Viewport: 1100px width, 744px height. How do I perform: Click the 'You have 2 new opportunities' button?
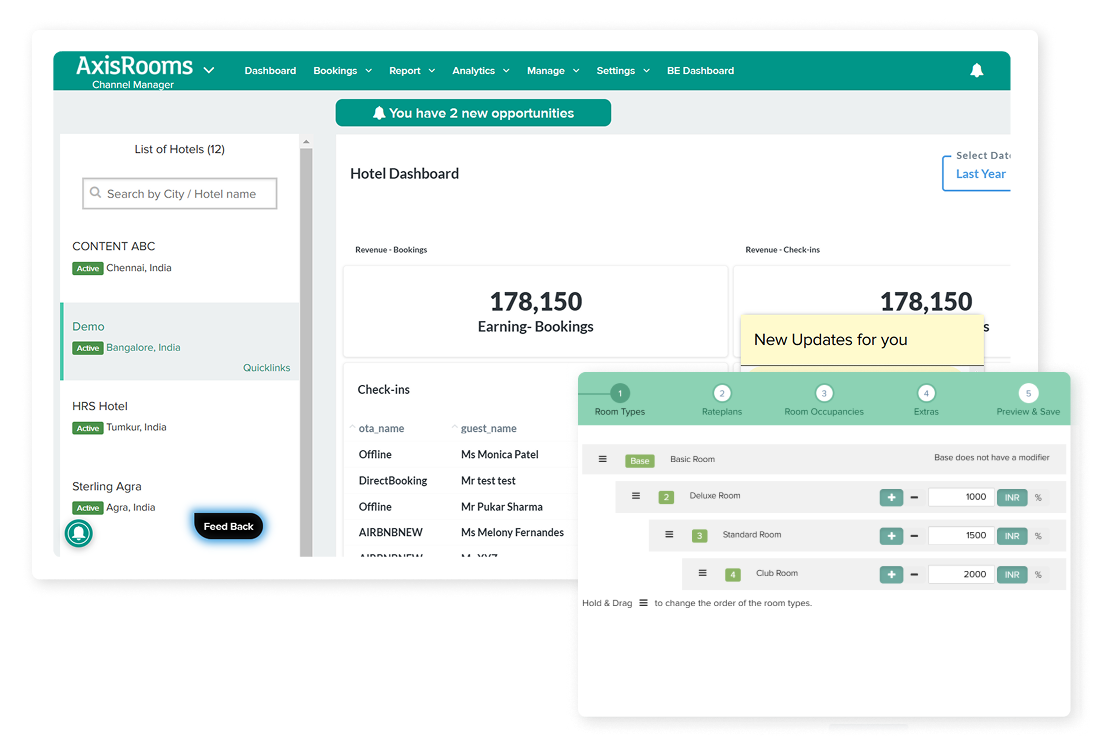473,113
